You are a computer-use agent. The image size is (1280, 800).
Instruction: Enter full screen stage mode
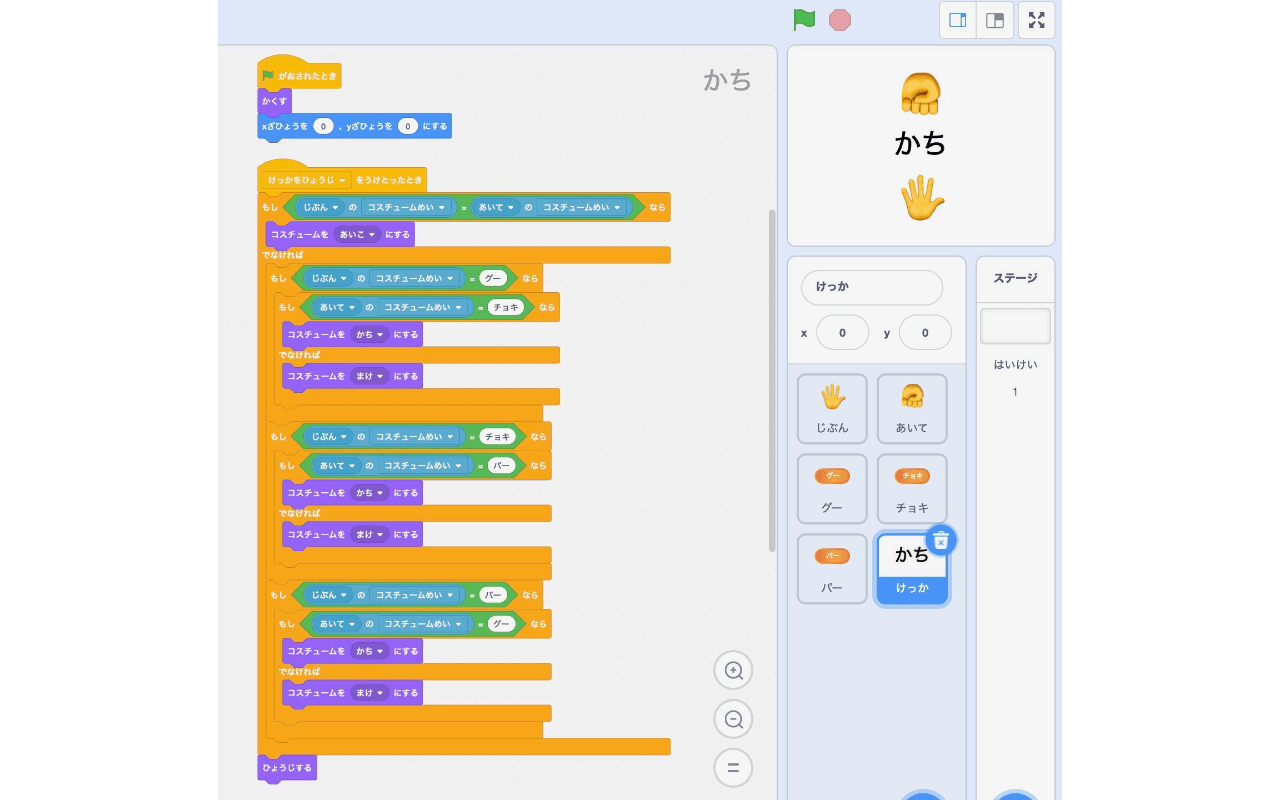pyautogui.click(x=1037, y=20)
